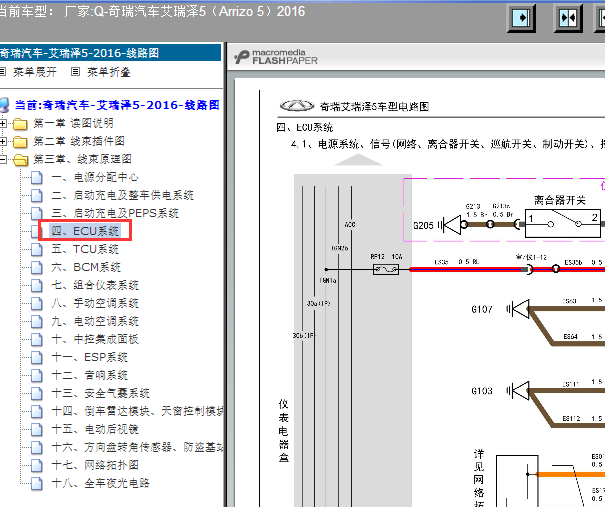Click document icon beside 六、BCM系统
This screenshot has height=507, width=605.
[x=37, y=268]
